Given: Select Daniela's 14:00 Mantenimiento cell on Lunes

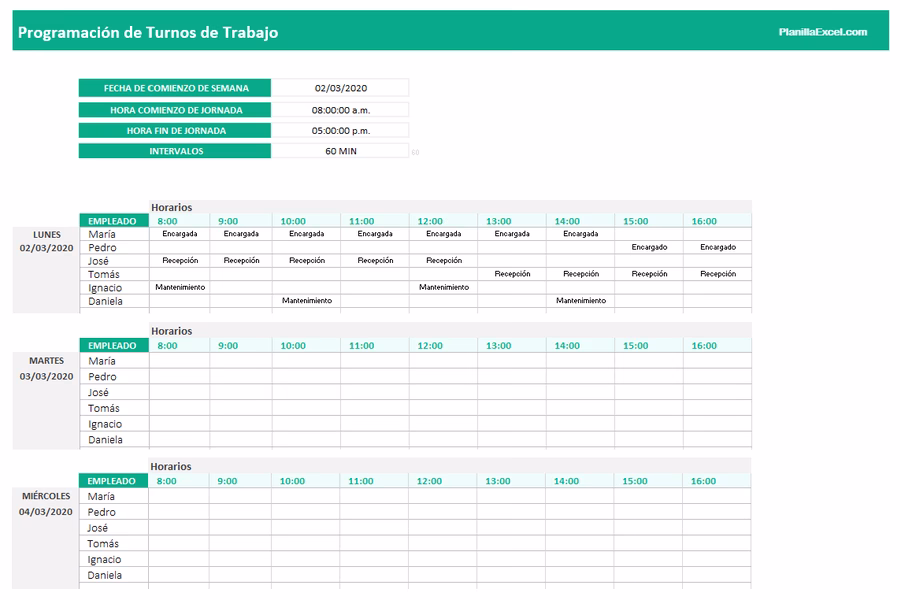Looking at the screenshot, I should (x=580, y=301).
